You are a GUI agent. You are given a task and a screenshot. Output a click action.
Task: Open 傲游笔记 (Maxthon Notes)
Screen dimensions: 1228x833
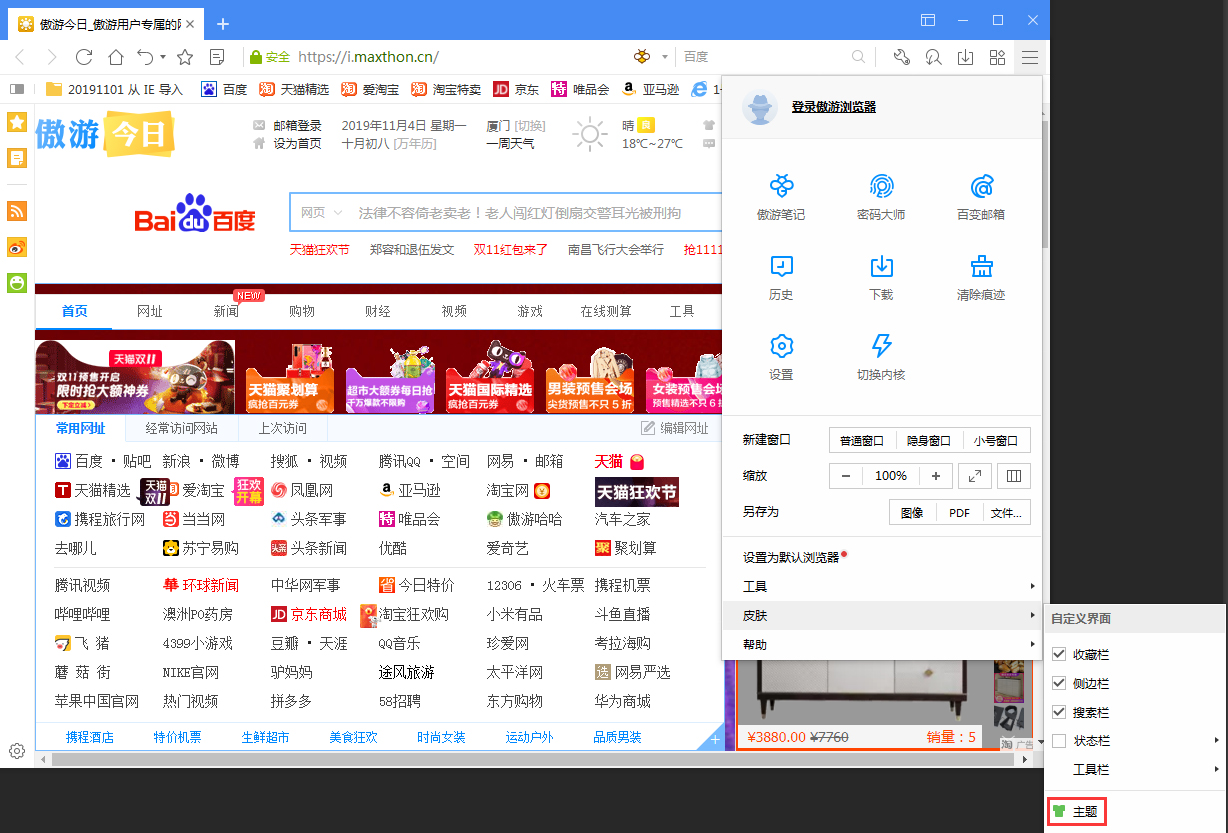click(781, 196)
